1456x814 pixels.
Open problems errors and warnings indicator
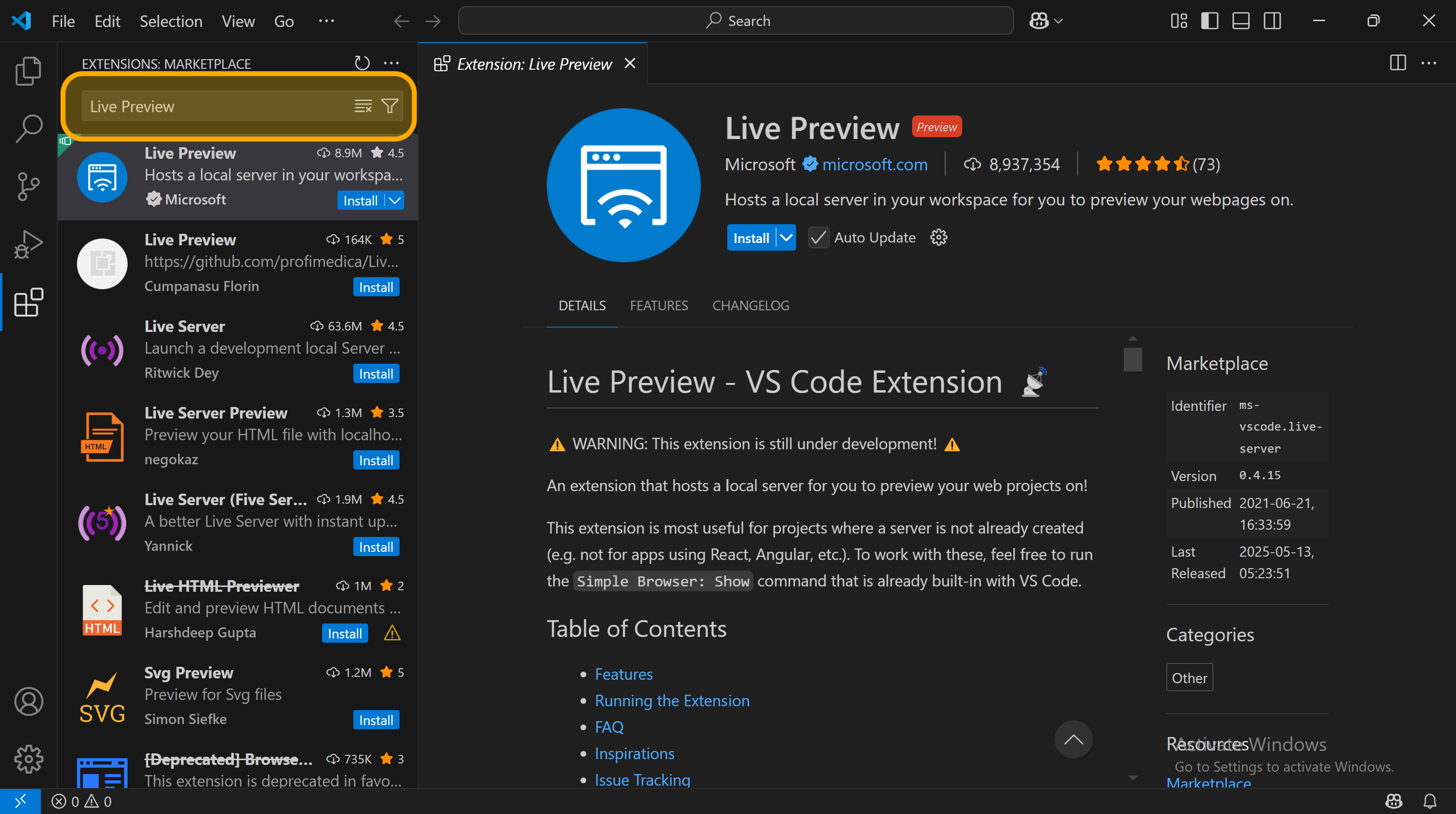(82, 801)
